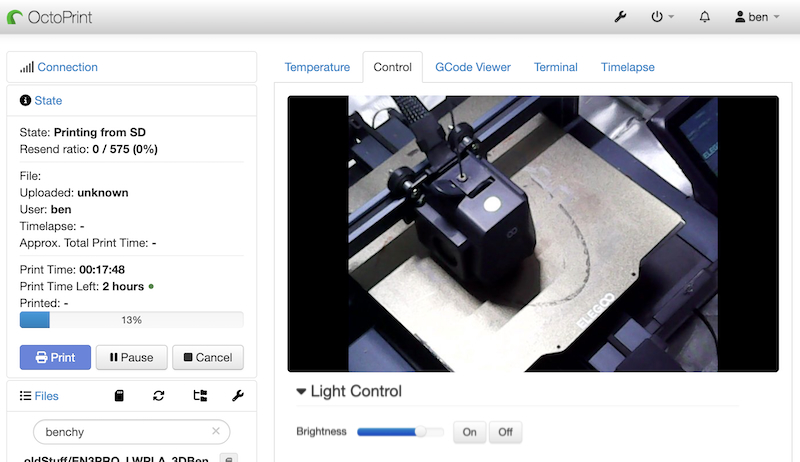Collapse the Light Control section
The image size is (800, 462).
(349, 391)
